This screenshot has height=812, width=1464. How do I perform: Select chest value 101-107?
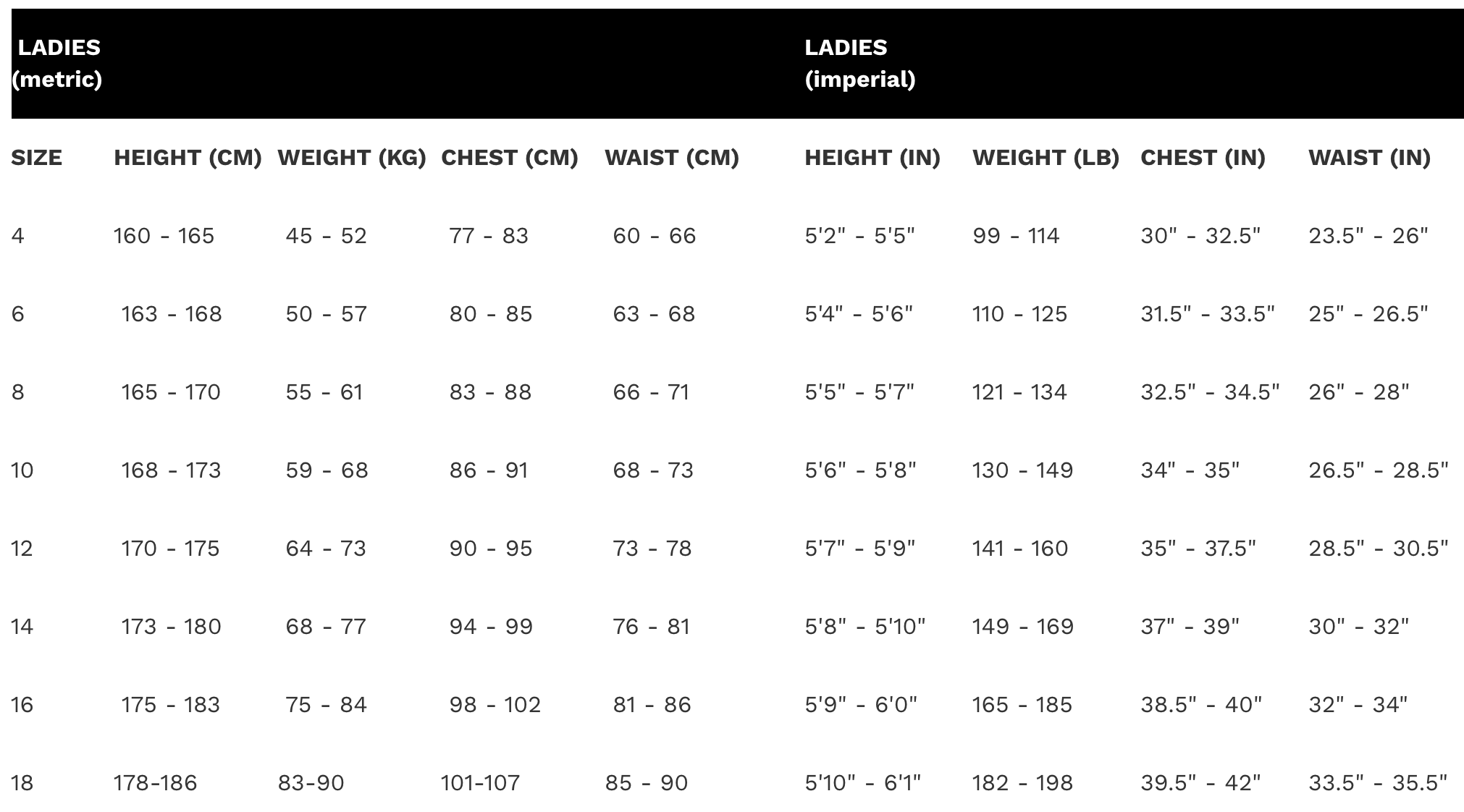coord(480,783)
